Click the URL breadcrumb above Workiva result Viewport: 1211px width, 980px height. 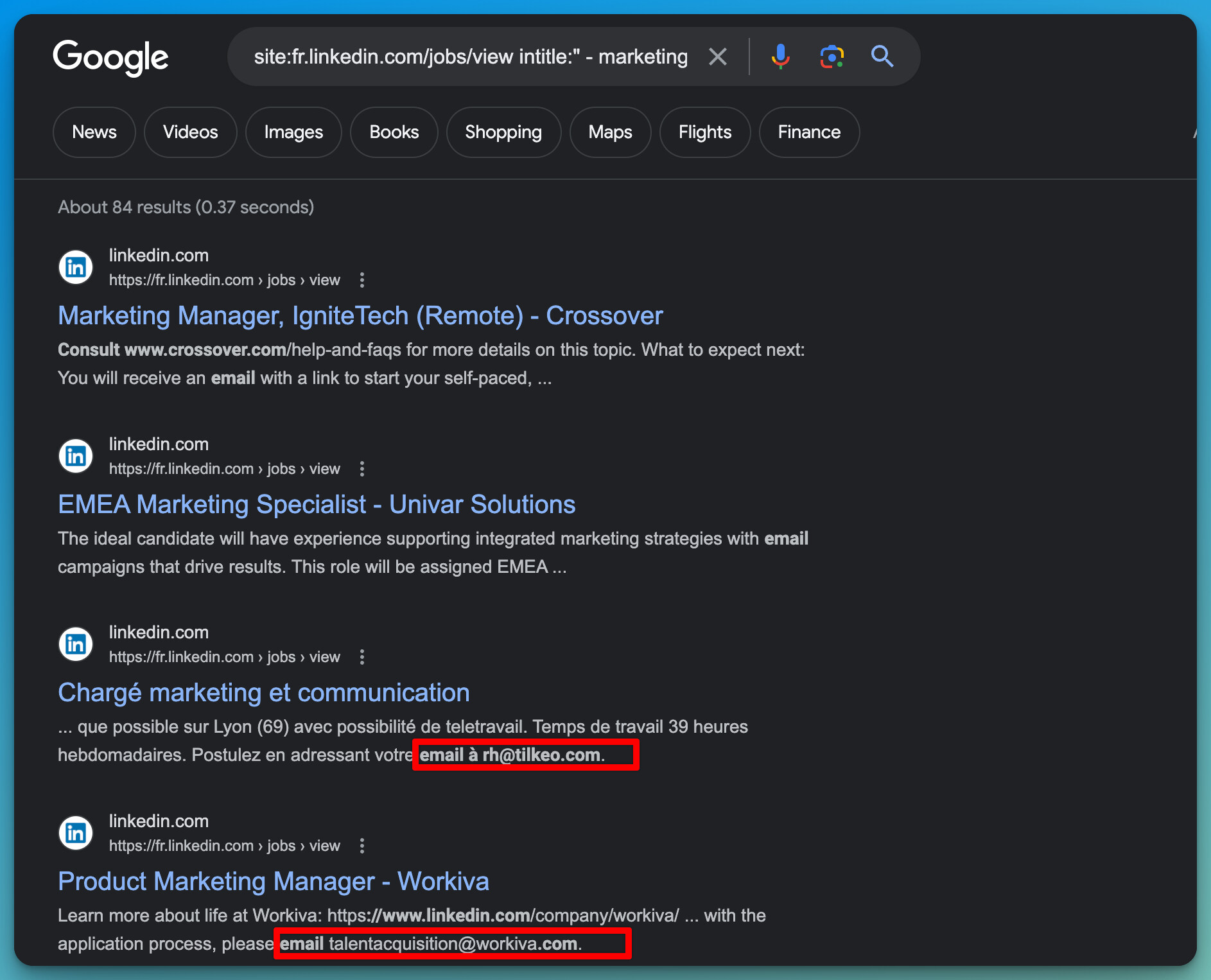point(225,846)
